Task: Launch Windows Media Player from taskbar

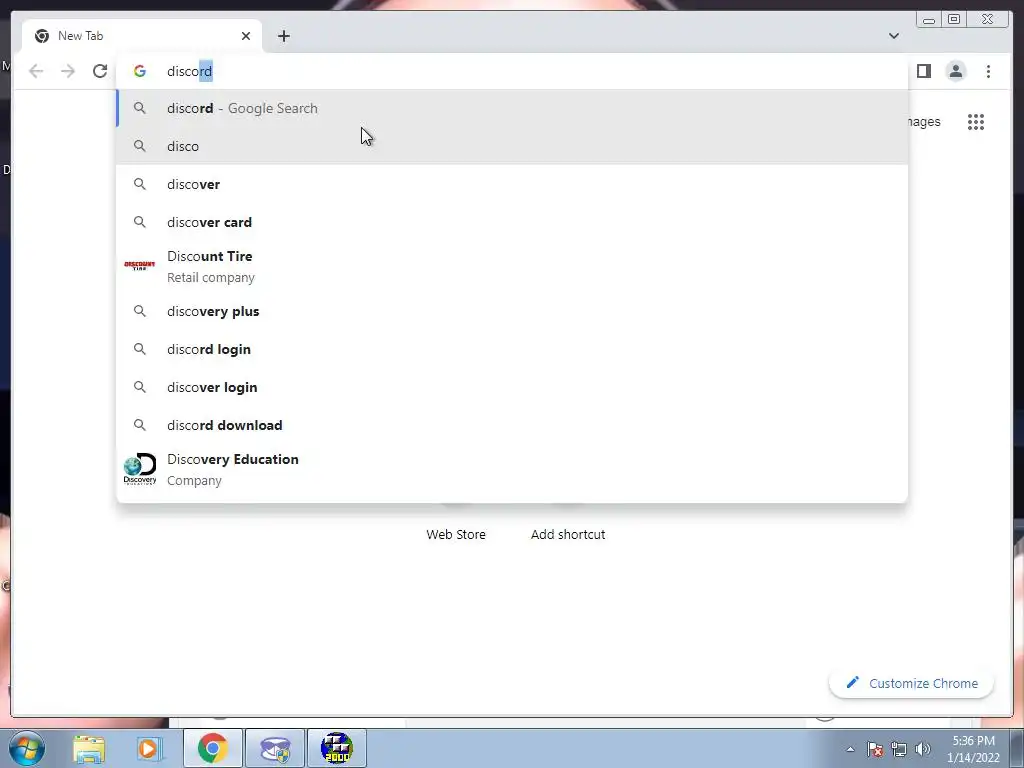Action: pos(148,748)
